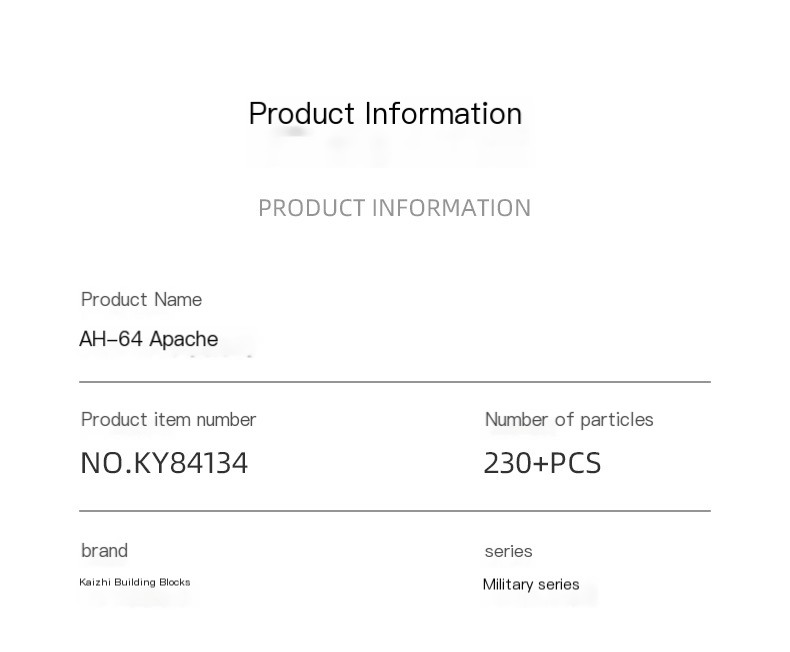The height and width of the screenshot is (652, 790).
Task: Click AH-64 in the product name value
Action: [x=110, y=339]
